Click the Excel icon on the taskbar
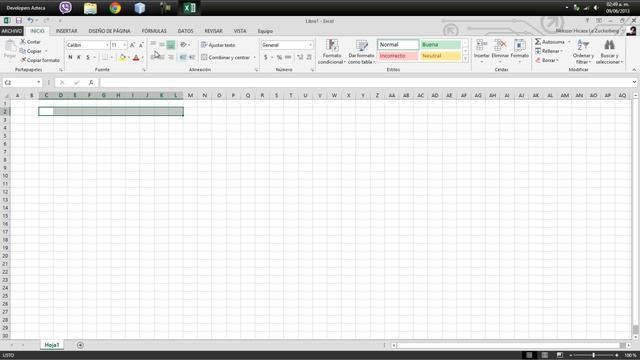The image size is (640, 360). click(189, 8)
